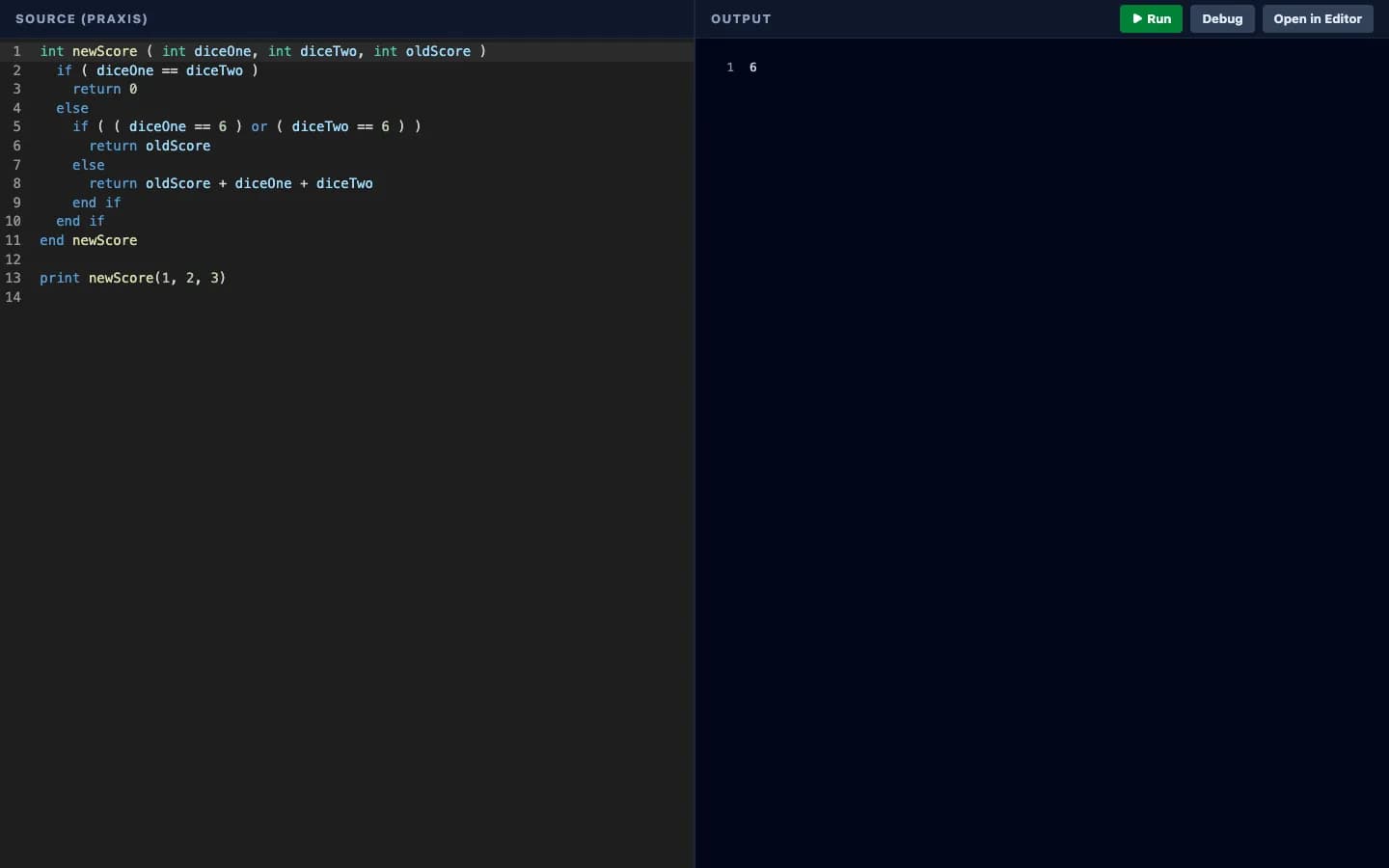Click the "OUTPUT" panel label

click(x=741, y=19)
